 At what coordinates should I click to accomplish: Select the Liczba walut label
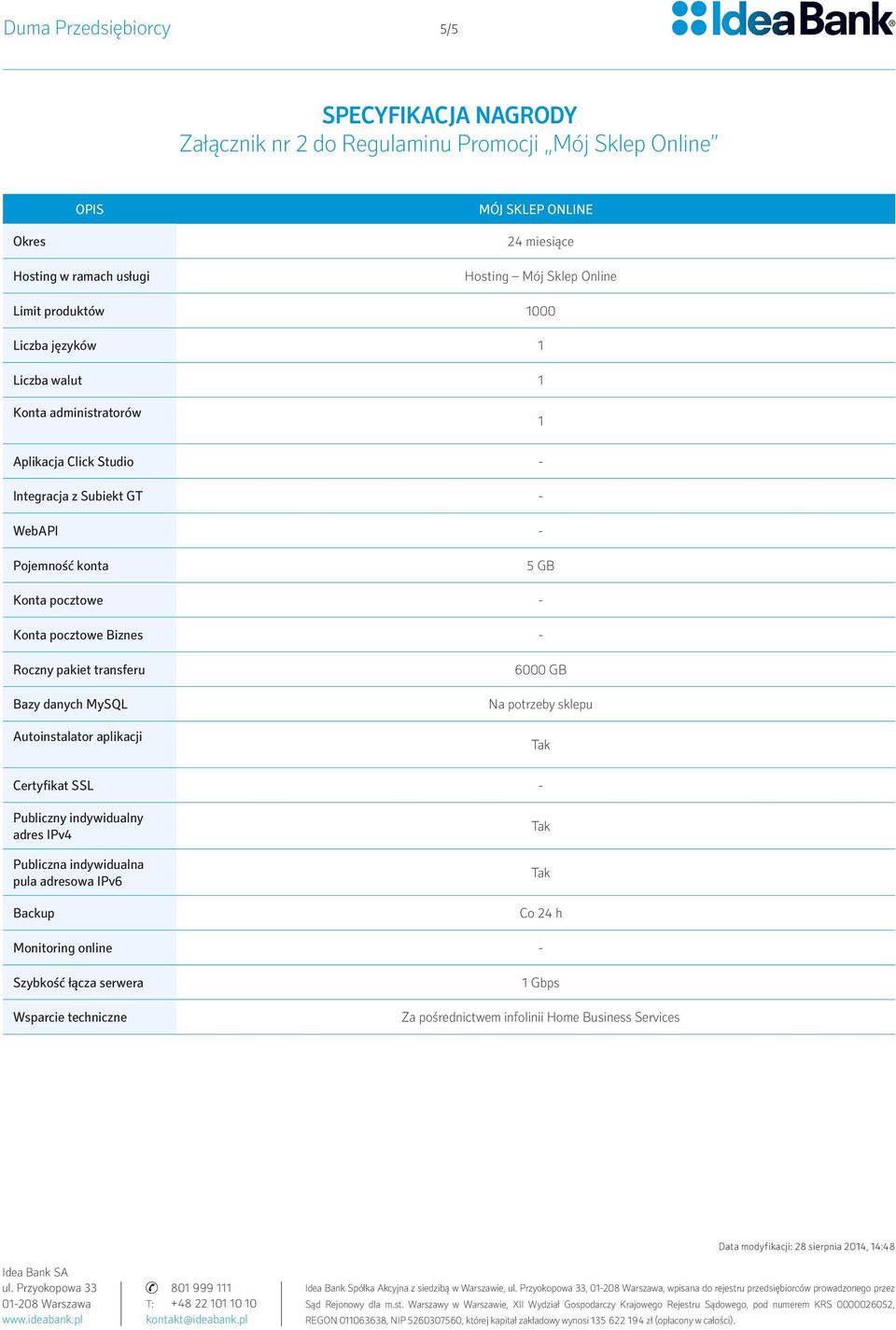pos(48,381)
